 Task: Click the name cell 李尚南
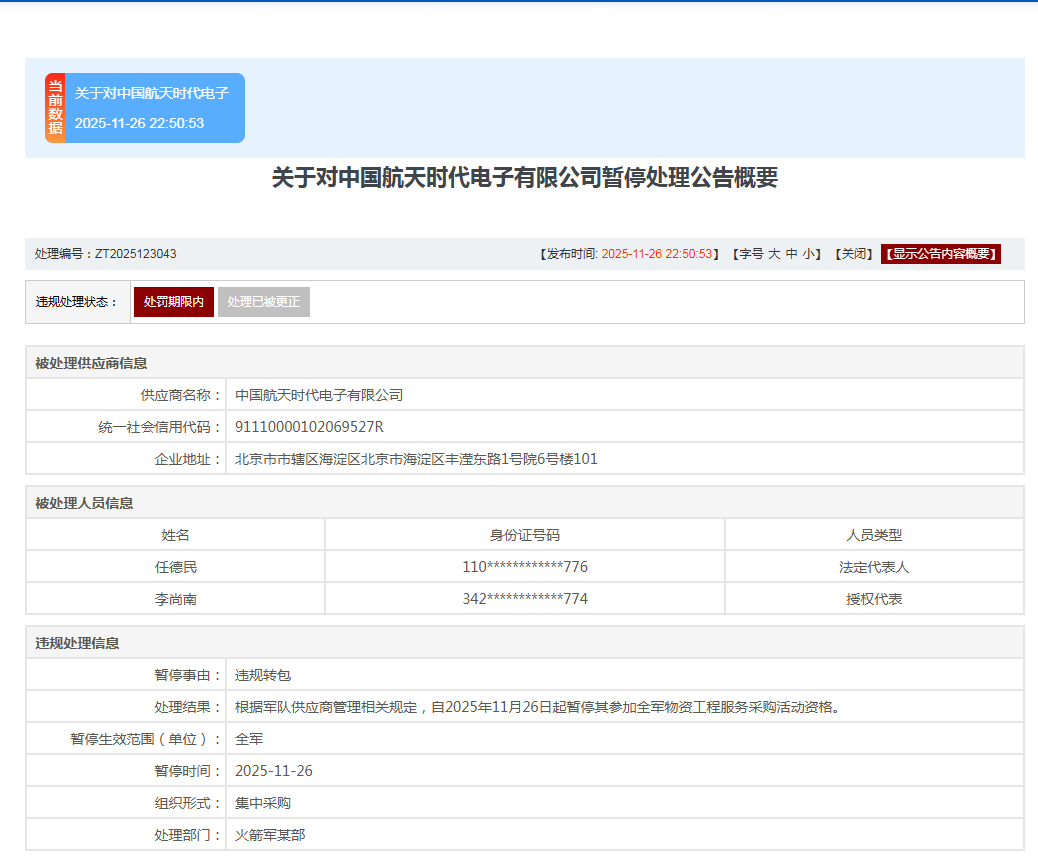point(175,599)
